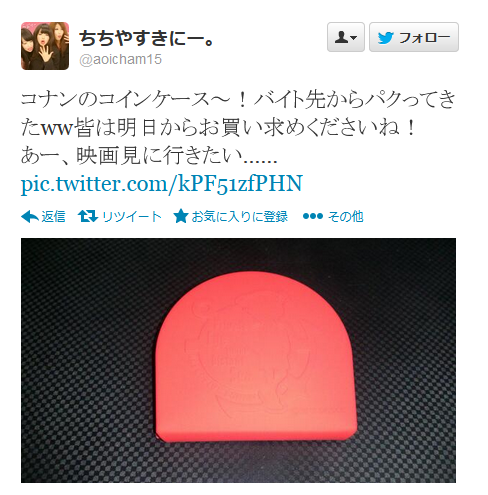Click the tweet text starting コナンのコインケース
This screenshot has height=495, width=488.
click(x=238, y=113)
